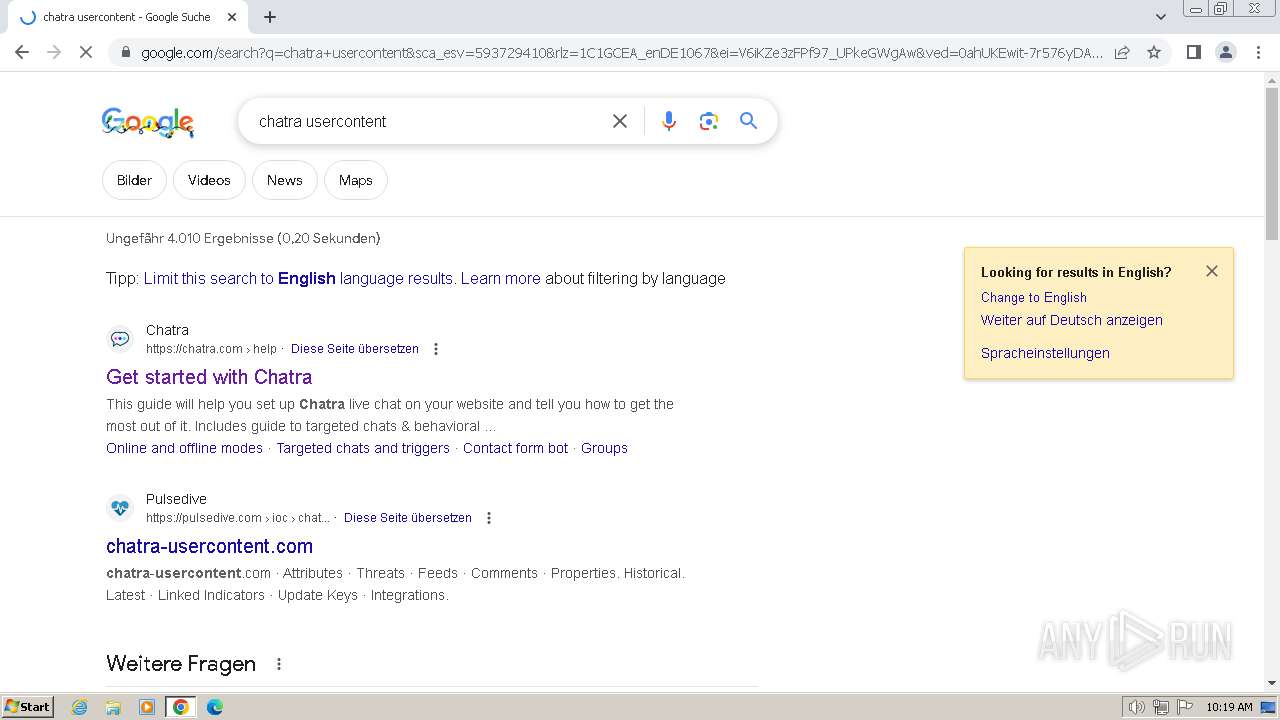Go back to the previous page

(x=22, y=52)
